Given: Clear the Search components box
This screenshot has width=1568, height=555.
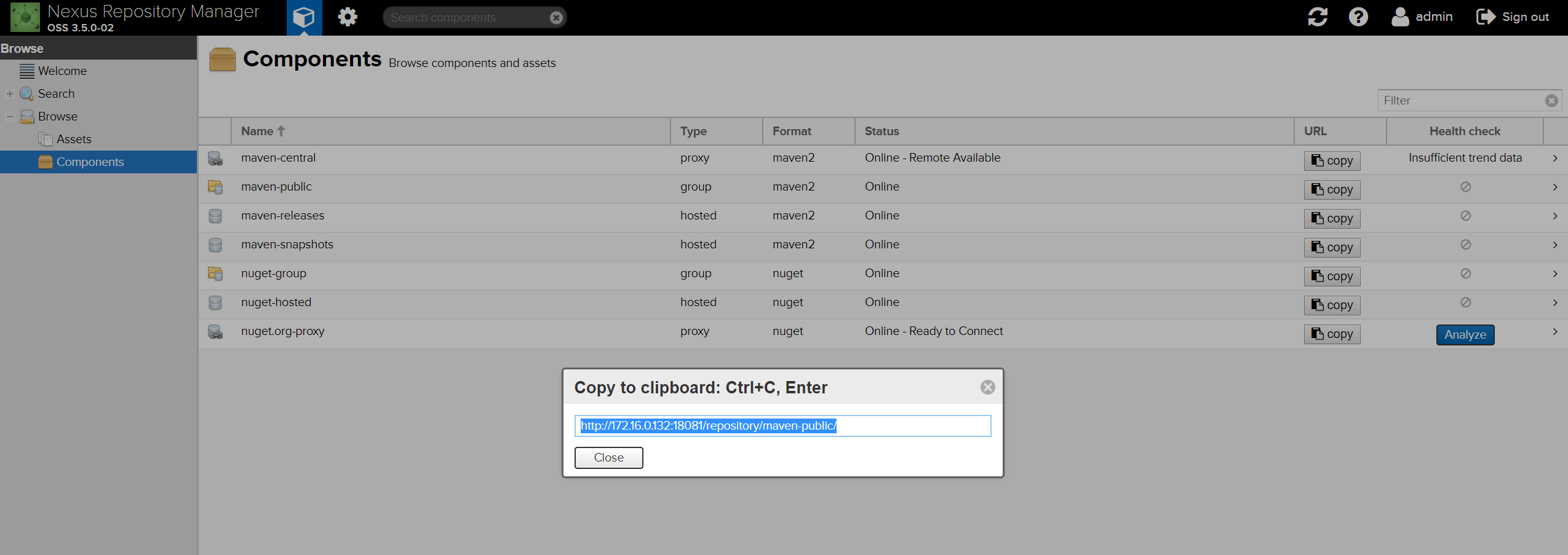Looking at the screenshot, I should [x=556, y=18].
